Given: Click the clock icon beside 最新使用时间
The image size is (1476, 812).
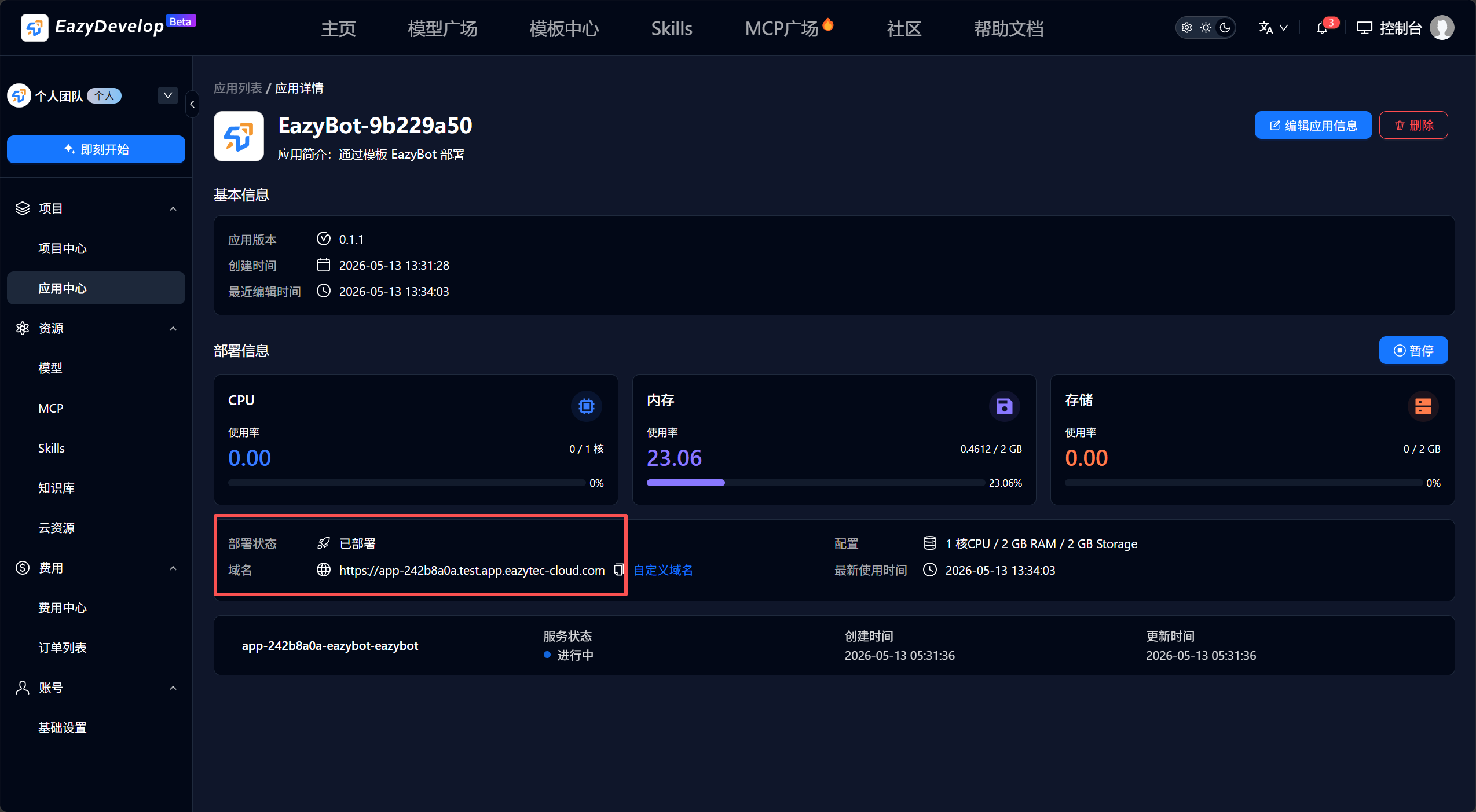Looking at the screenshot, I should tap(930, 570).
